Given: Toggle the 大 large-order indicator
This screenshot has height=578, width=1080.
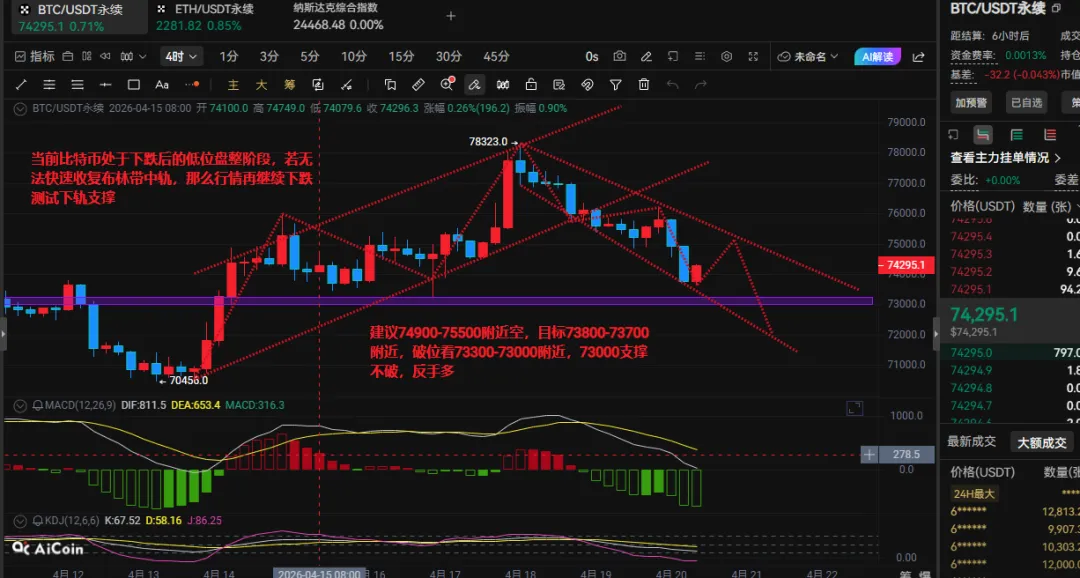Looking at the screenshot, I should (261, 85).
